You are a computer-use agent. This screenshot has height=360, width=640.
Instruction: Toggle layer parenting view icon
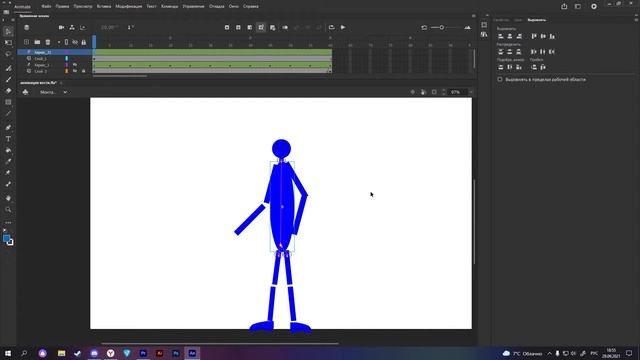72,27
